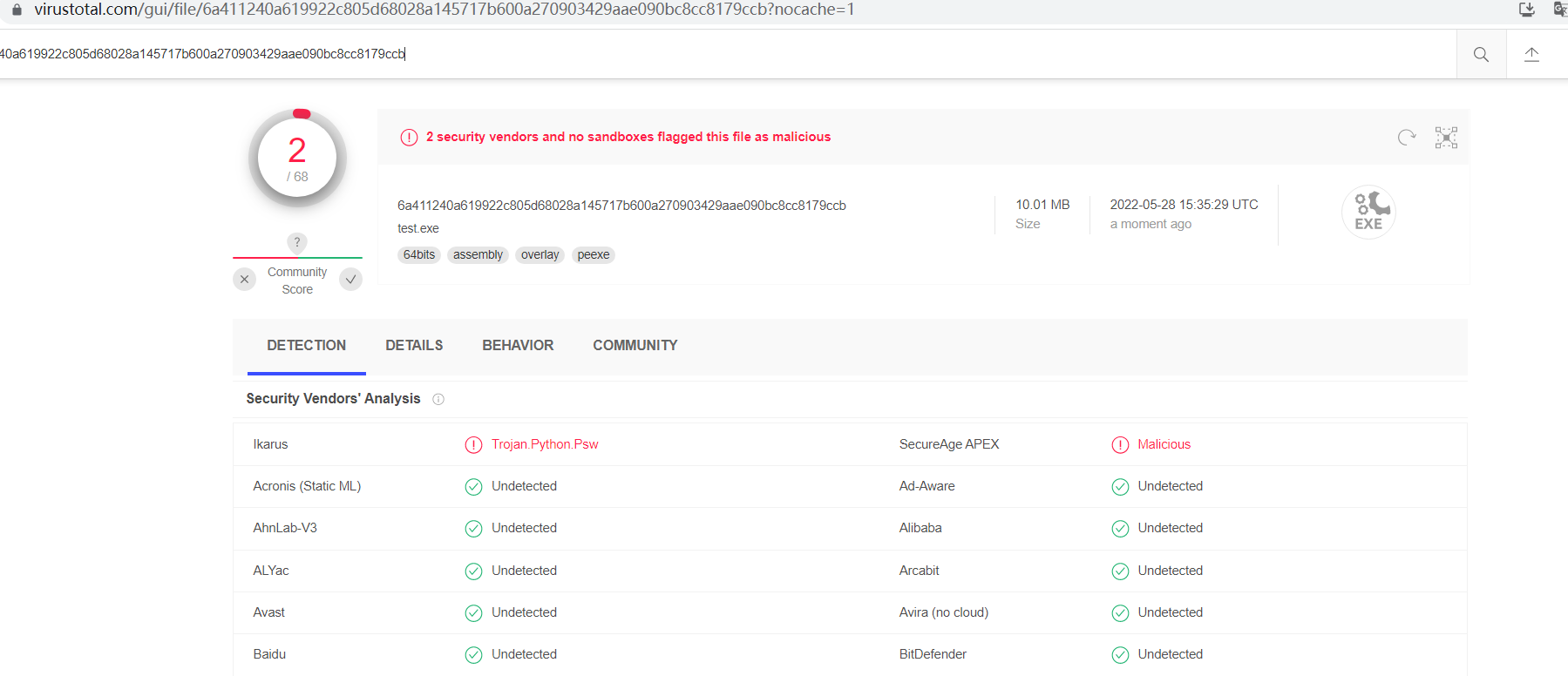Viewport: 1568px width, 676px height.
Task: Switch to the DETECTION tab
Action: tap(306, 346)
